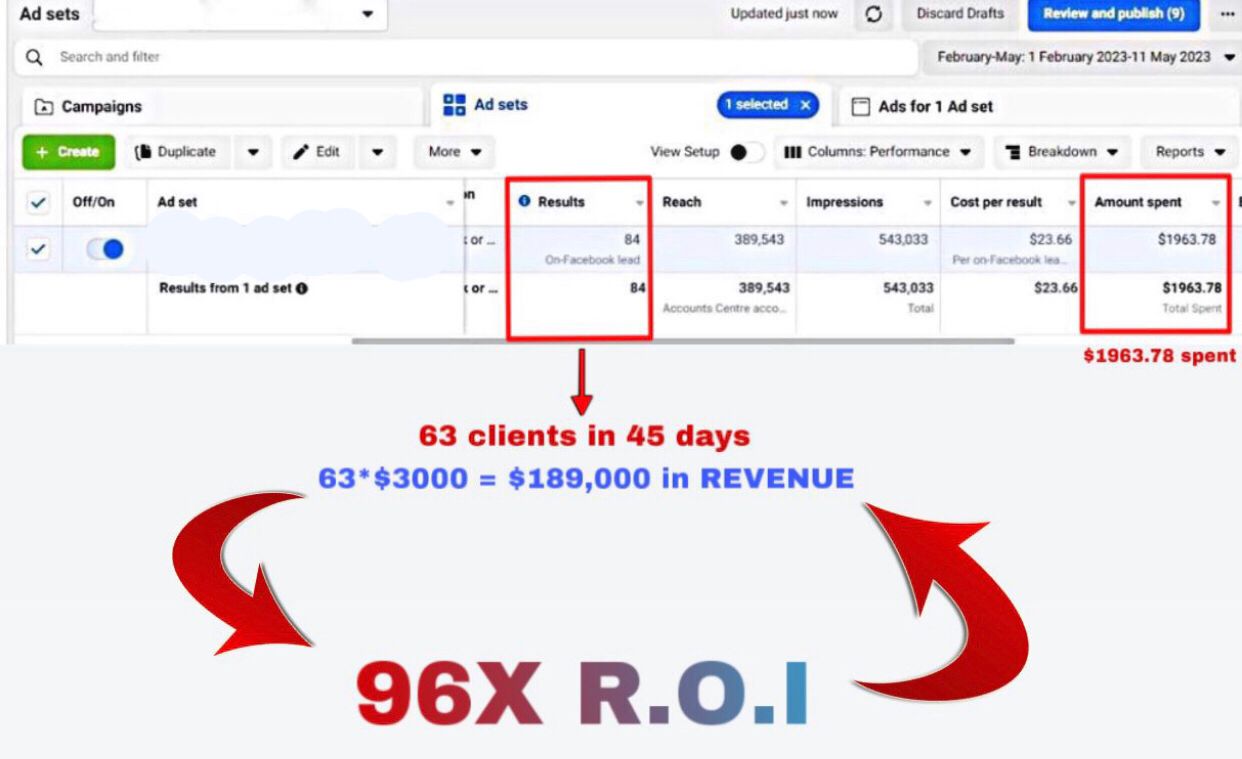The width and height of the screenshot is (1242, 759).
Task: Open the three-dot more options menu
Action: click(x=1227, y=14)
